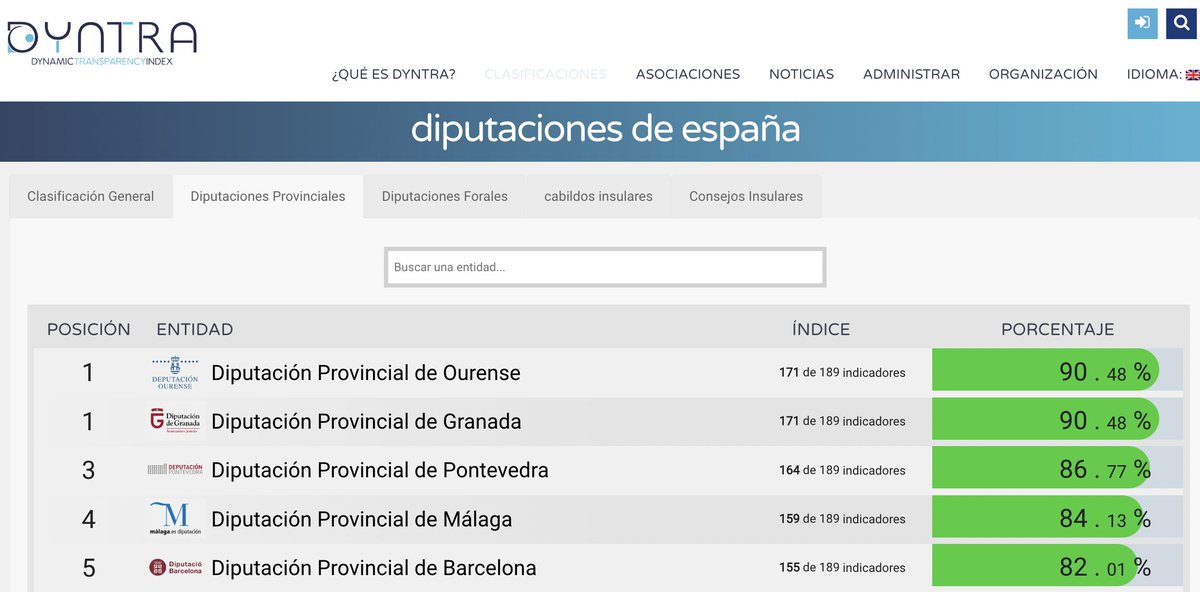
Task: Select the Deputación Pontevedra logo icon
Action: 175,468
